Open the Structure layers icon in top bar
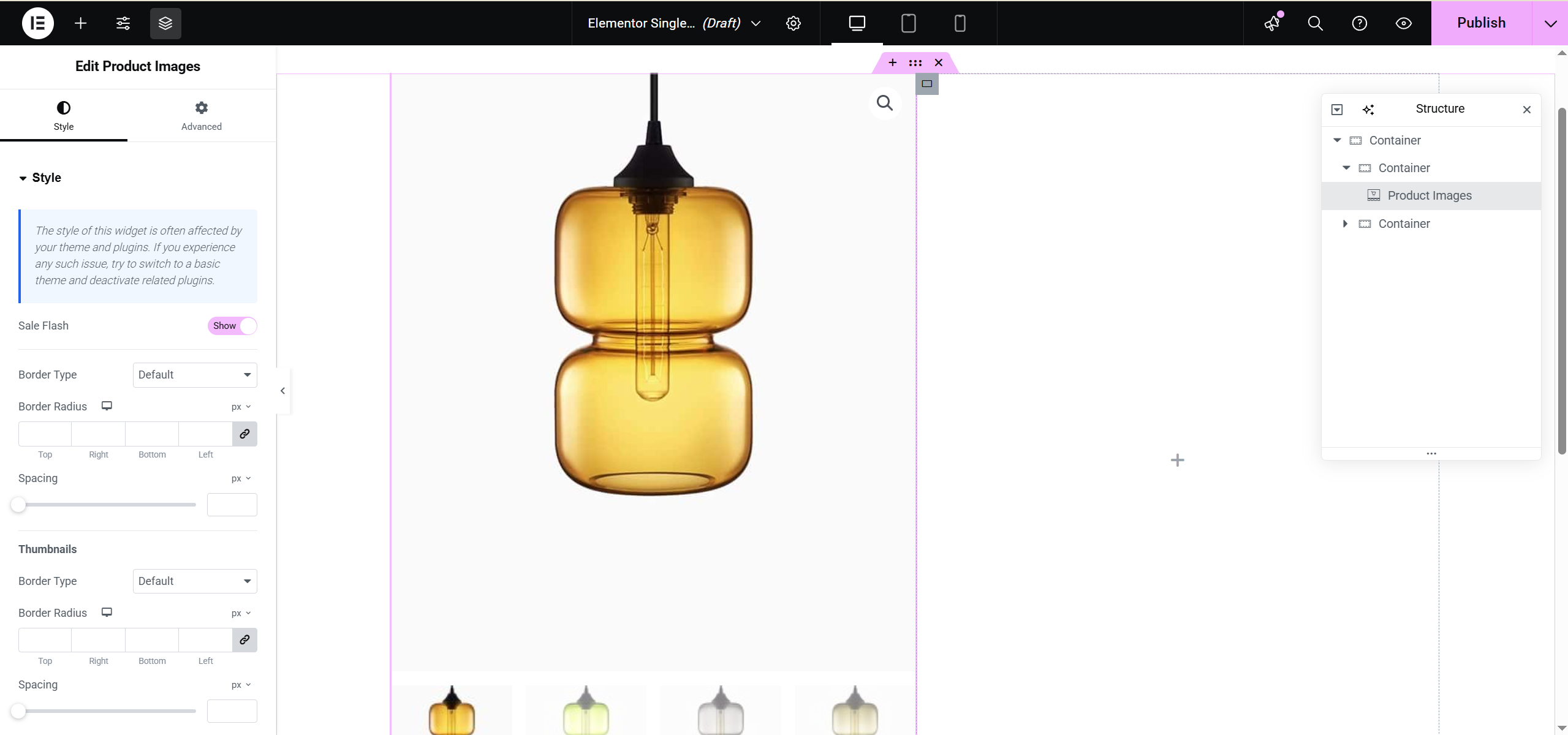This screenshot has height=735, width=1568. tap(164, 23)
